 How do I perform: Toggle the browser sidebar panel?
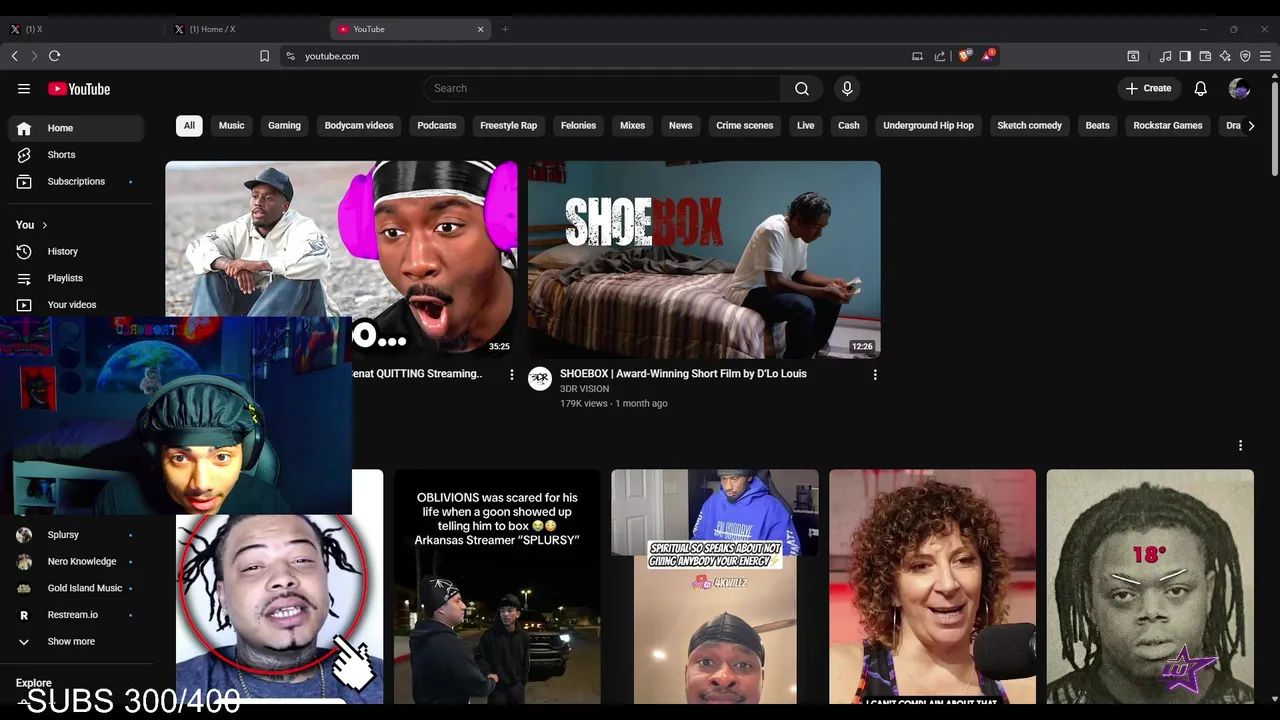tap(1185, 56)
